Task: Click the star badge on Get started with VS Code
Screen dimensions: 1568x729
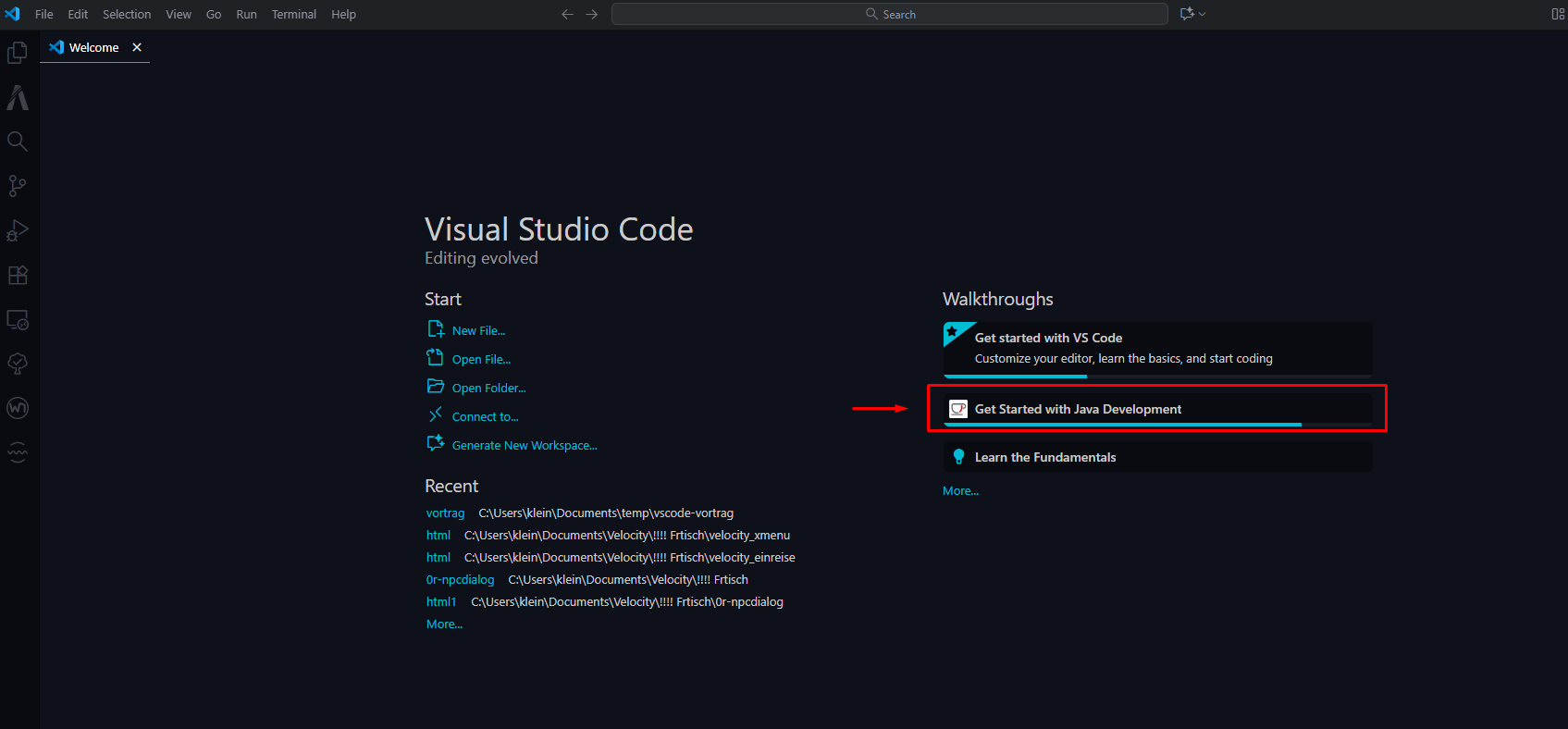Action: coord(952,331)
